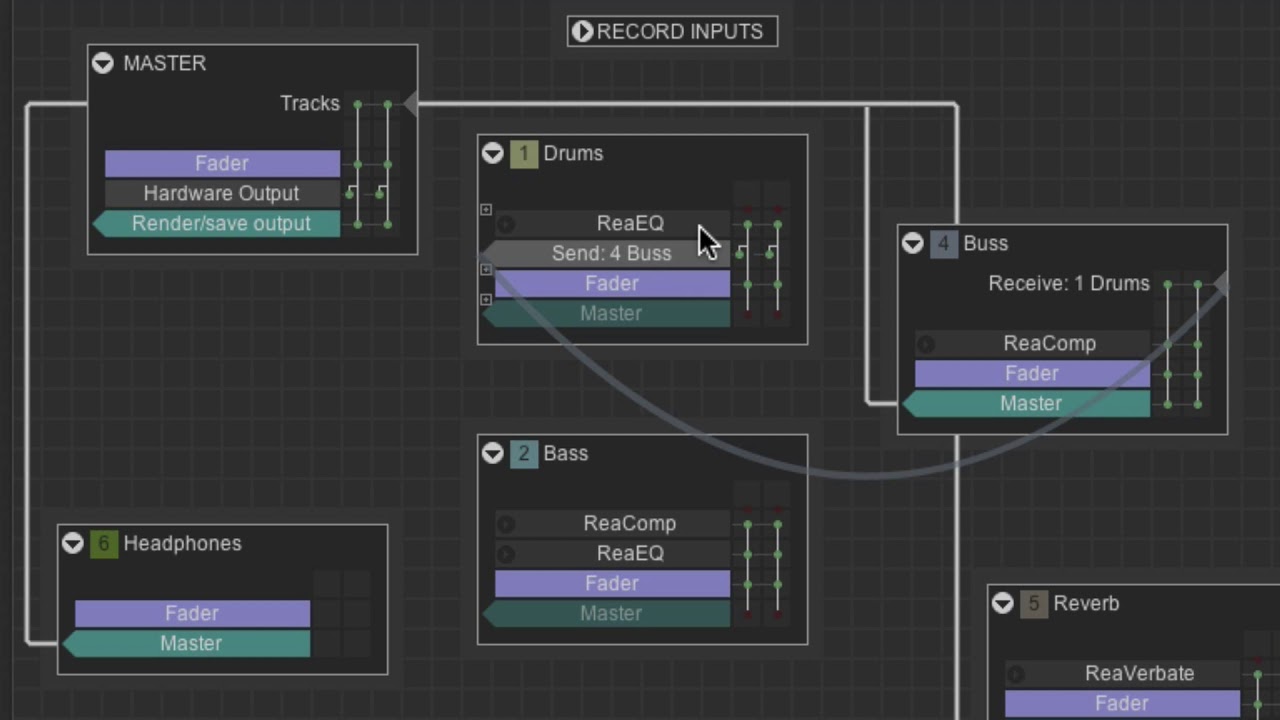
Task: Select the Fader node in Headphones
Action: 192,614
